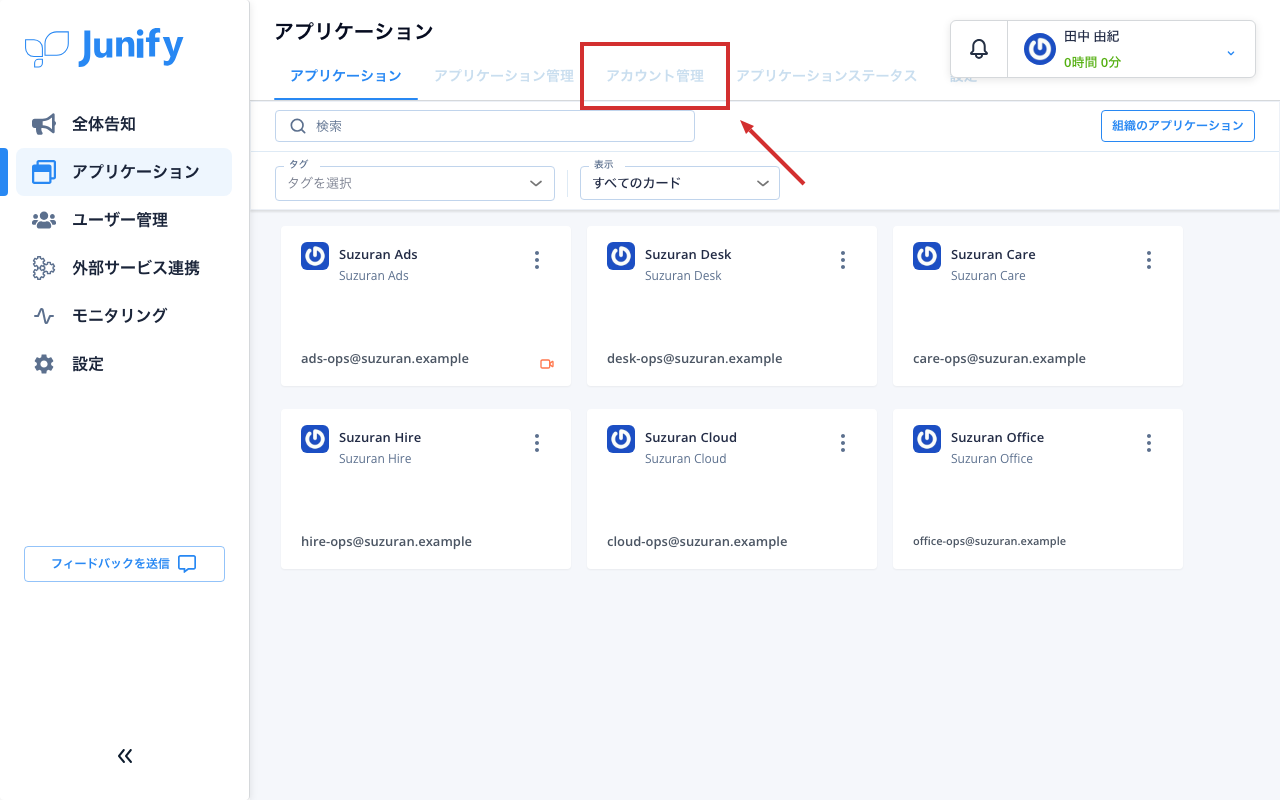
Task: Select ユーザー管理 in sidebar menu
Action: click(x=124, y=220)
